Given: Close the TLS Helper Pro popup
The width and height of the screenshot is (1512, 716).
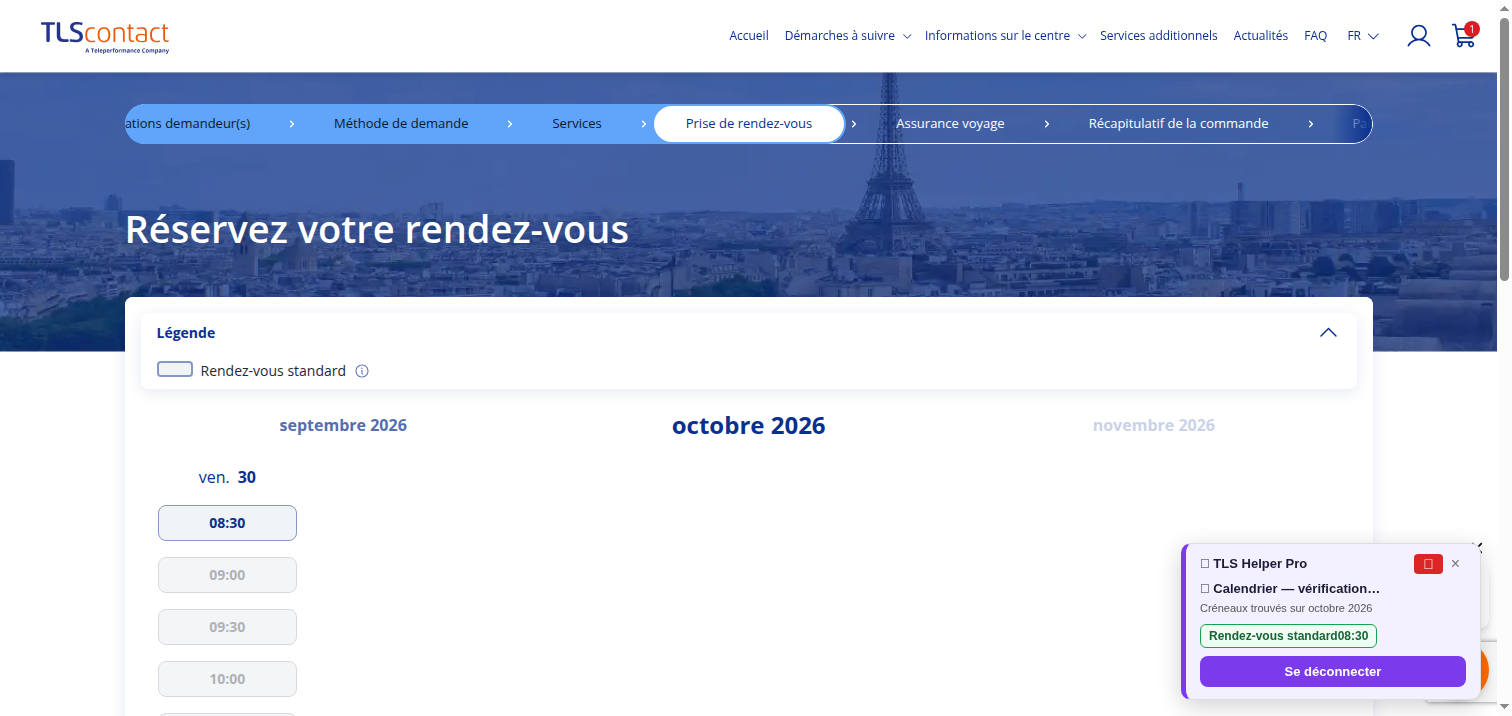Looking at the screenshot, I should (x=1455, y=564).
